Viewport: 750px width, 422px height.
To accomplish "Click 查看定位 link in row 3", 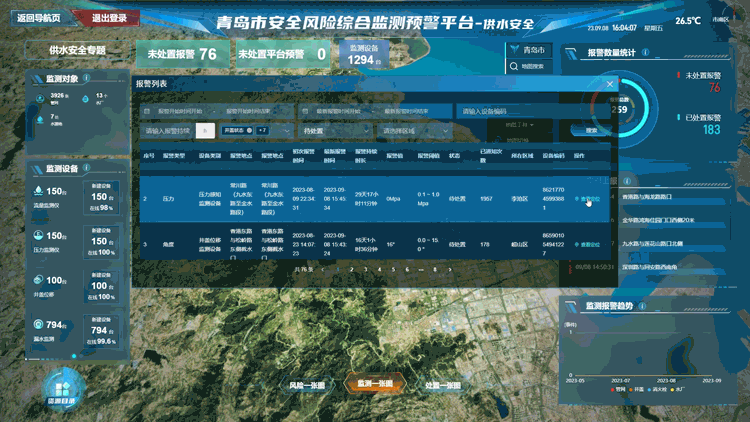I will pyautogui.click(x=588, y=244).
